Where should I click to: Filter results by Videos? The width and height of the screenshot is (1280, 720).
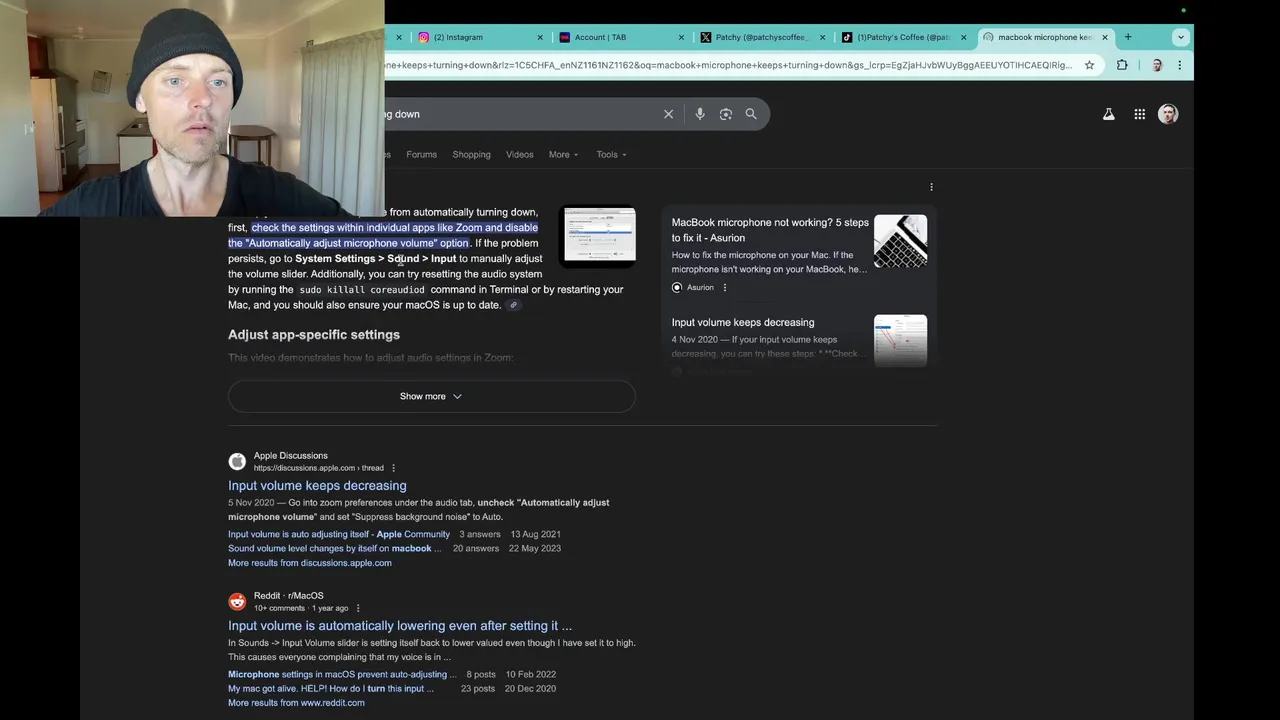pos(519,155)
